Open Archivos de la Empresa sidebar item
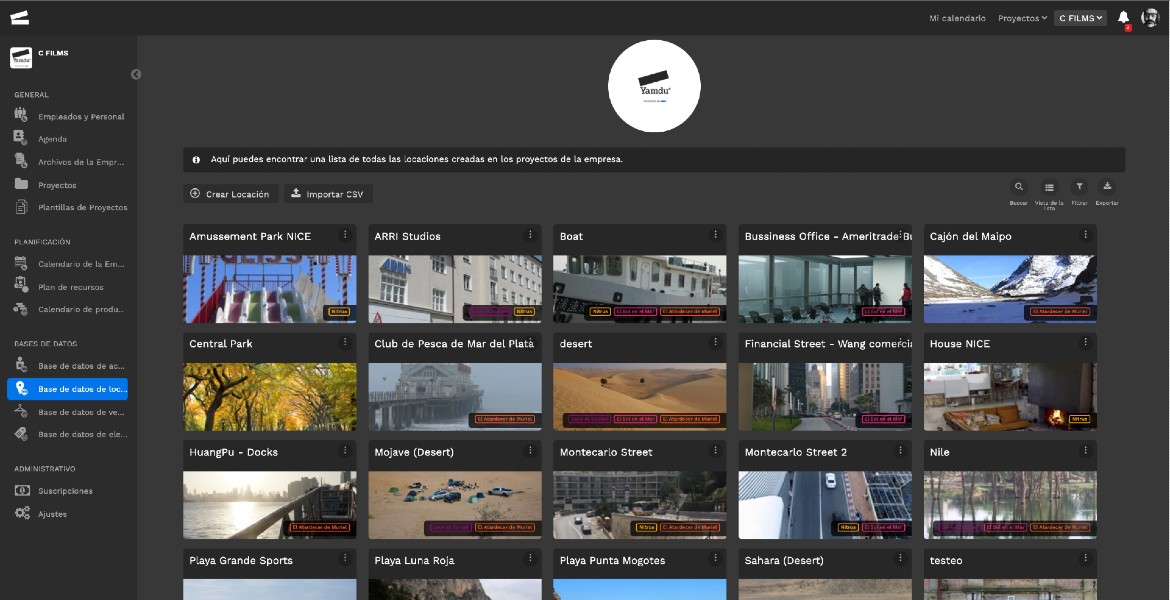The height and width of the screenshot is (600, 1170). pyautogui.click(x=69, y=162)
